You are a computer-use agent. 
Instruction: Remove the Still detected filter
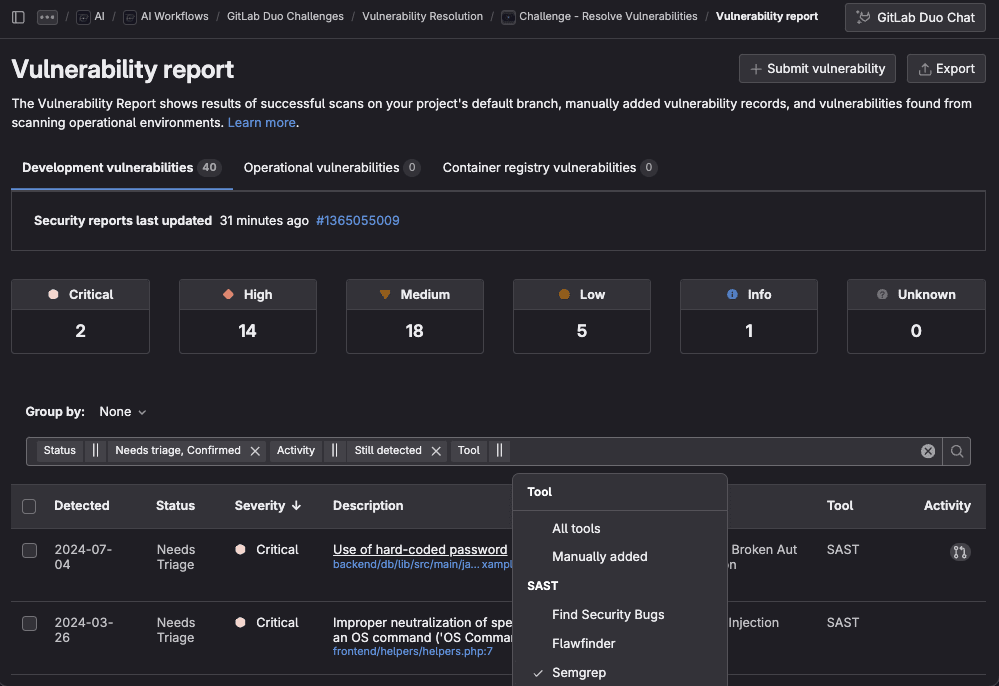tap(436, 451)
